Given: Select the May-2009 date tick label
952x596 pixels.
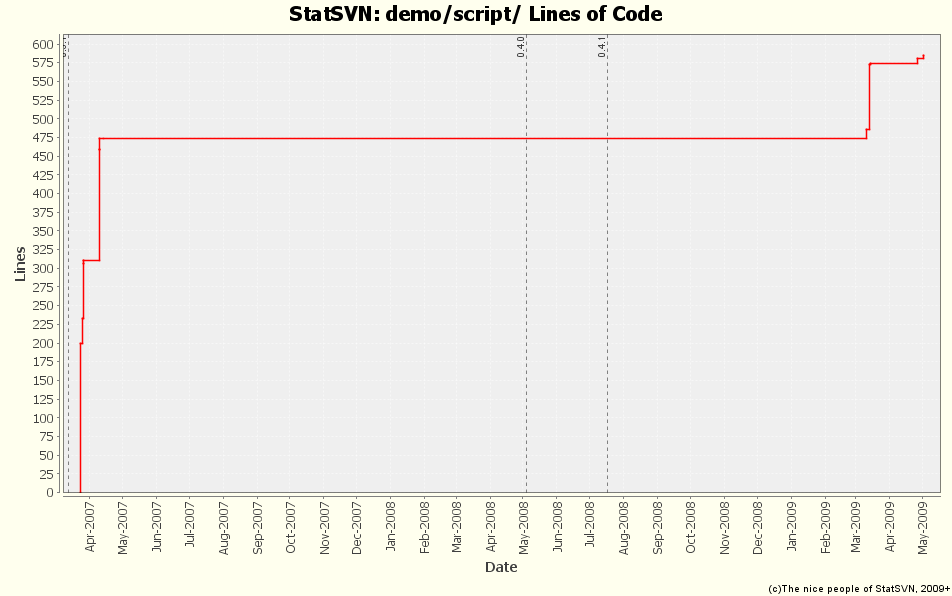Looking at the screenshot, I should click(x=923, y=527).
